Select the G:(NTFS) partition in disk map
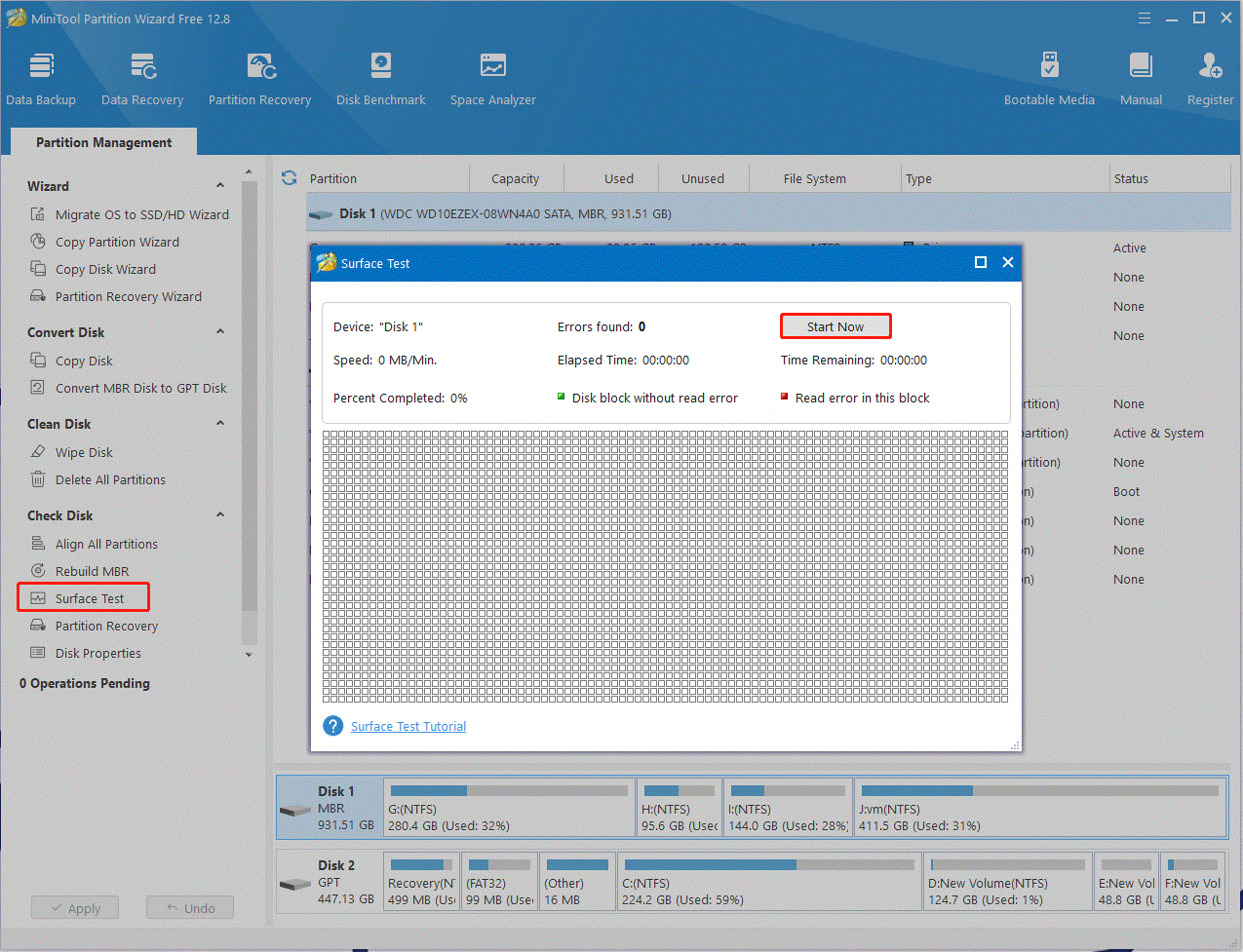1243x952 pixels. pyautogui.click(x=508, y=808)
